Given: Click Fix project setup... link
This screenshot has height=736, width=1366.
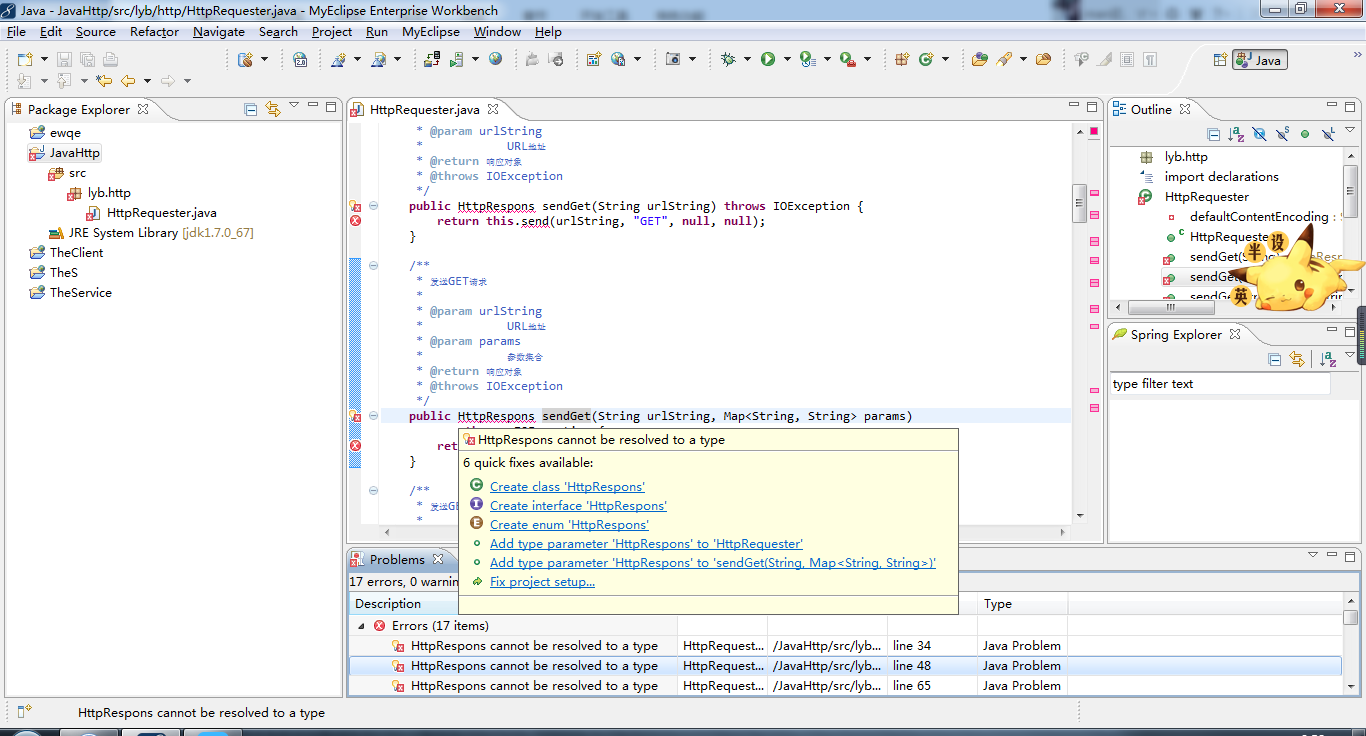Looking at the screenshot, I should 542,581.
